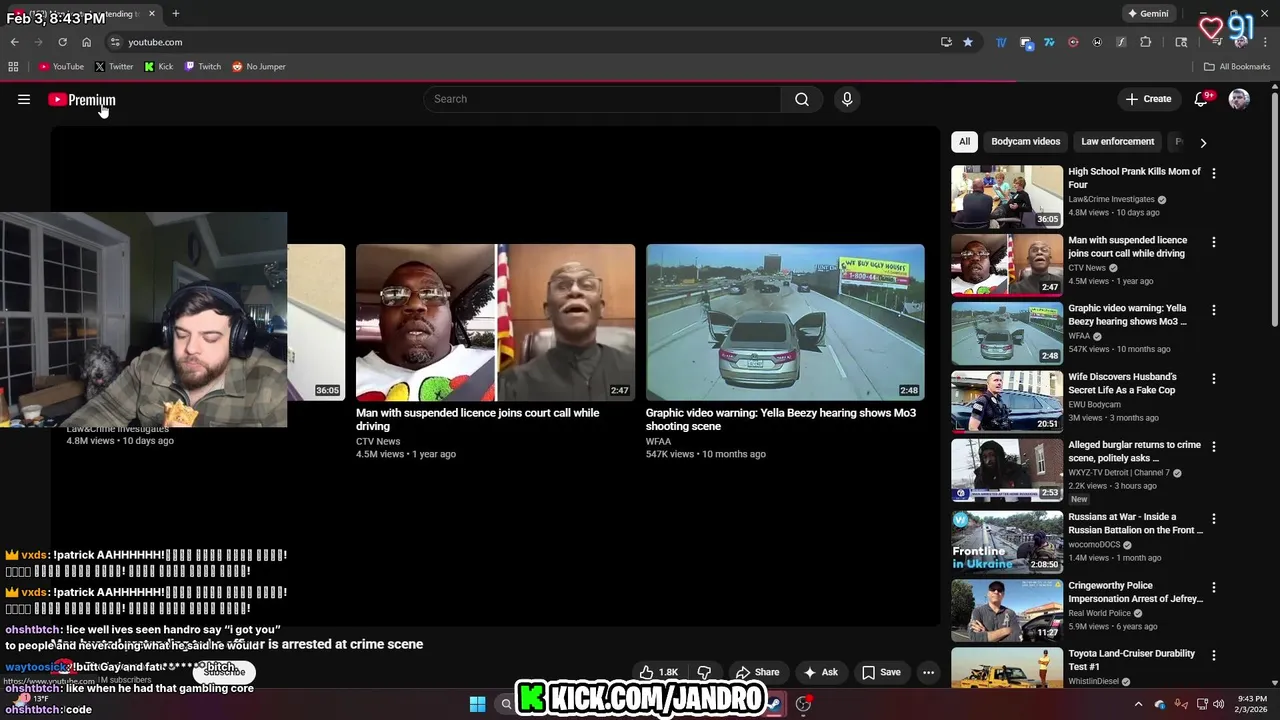Open a new browser tab
The image size is (1280, 720).
176,13
